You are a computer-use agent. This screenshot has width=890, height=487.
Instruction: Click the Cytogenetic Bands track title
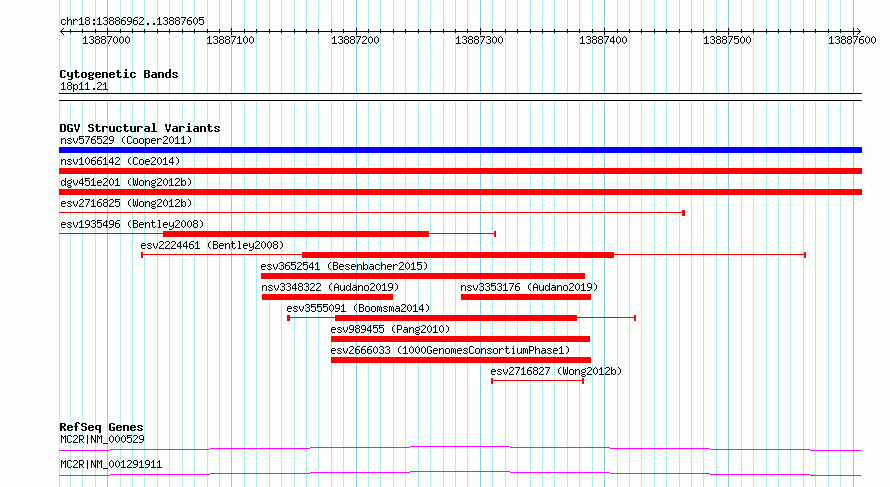tap(119, 74)
